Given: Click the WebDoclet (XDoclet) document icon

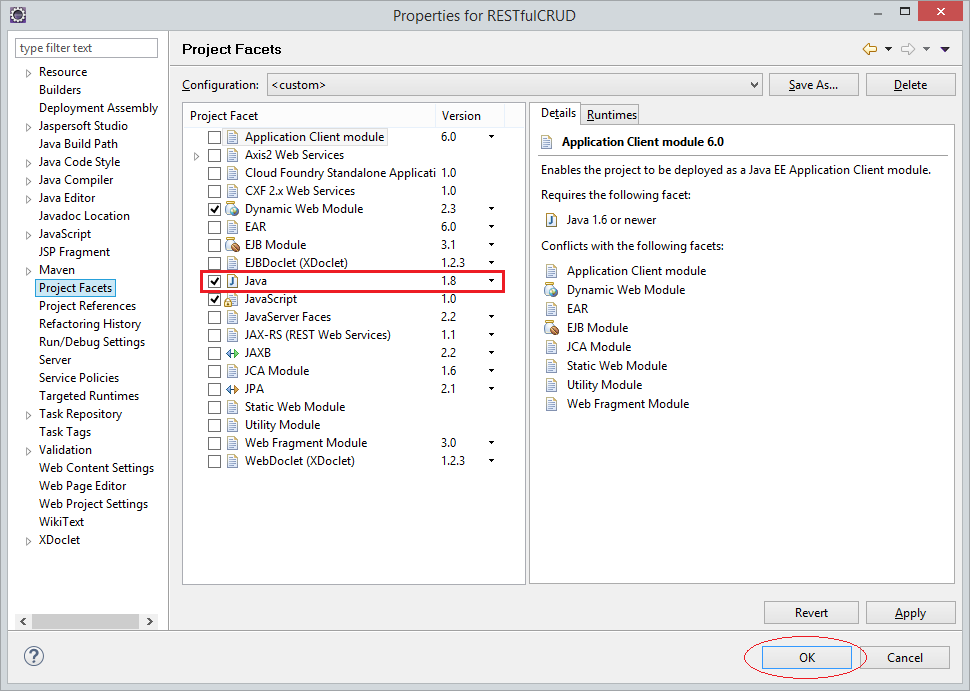Looking at the screenshot, I should (232, 461).
